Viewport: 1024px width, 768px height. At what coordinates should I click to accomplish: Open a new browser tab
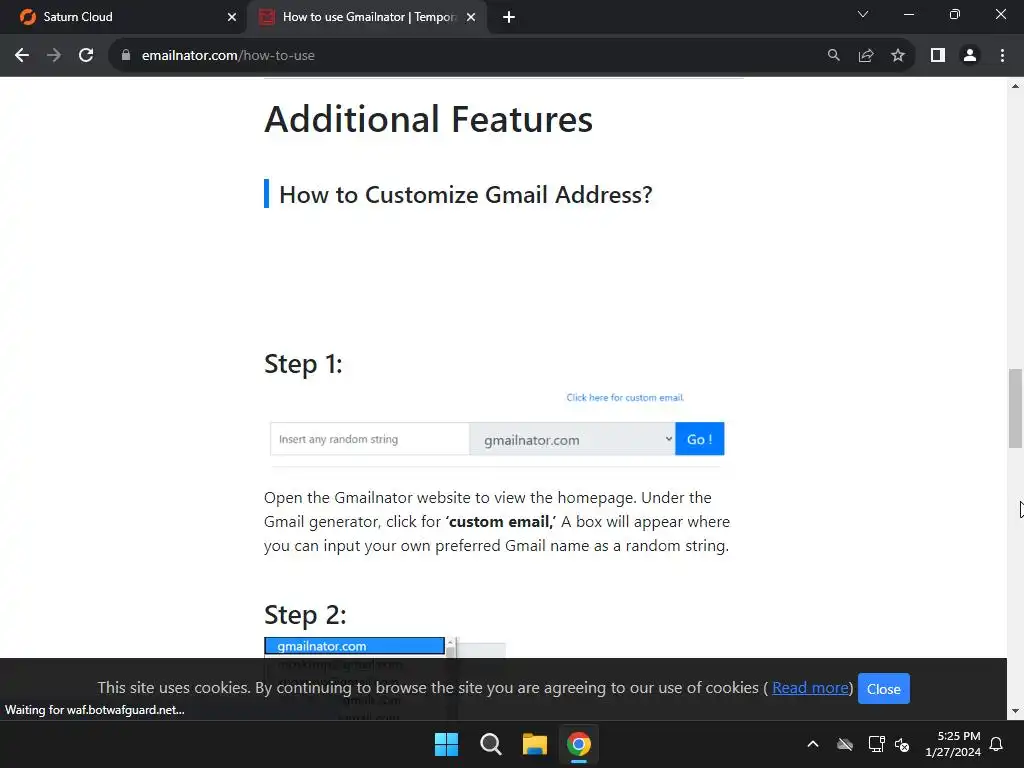(x=509, y=17)
